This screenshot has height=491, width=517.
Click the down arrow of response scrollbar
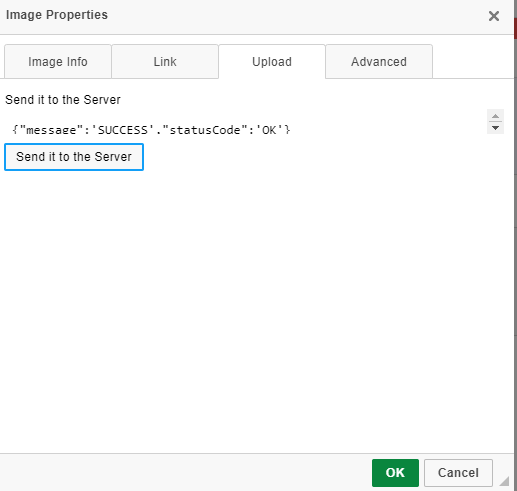click(495, 128)
